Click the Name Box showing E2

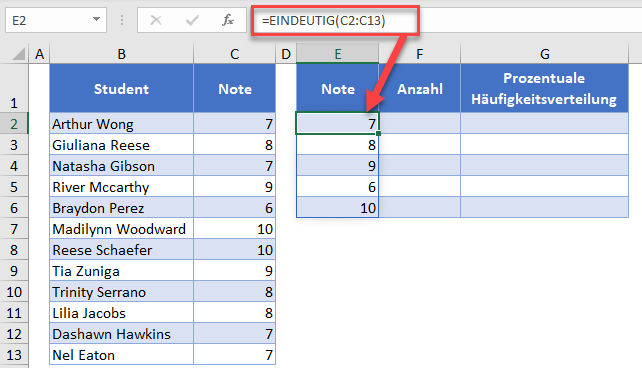coord(56,20)
